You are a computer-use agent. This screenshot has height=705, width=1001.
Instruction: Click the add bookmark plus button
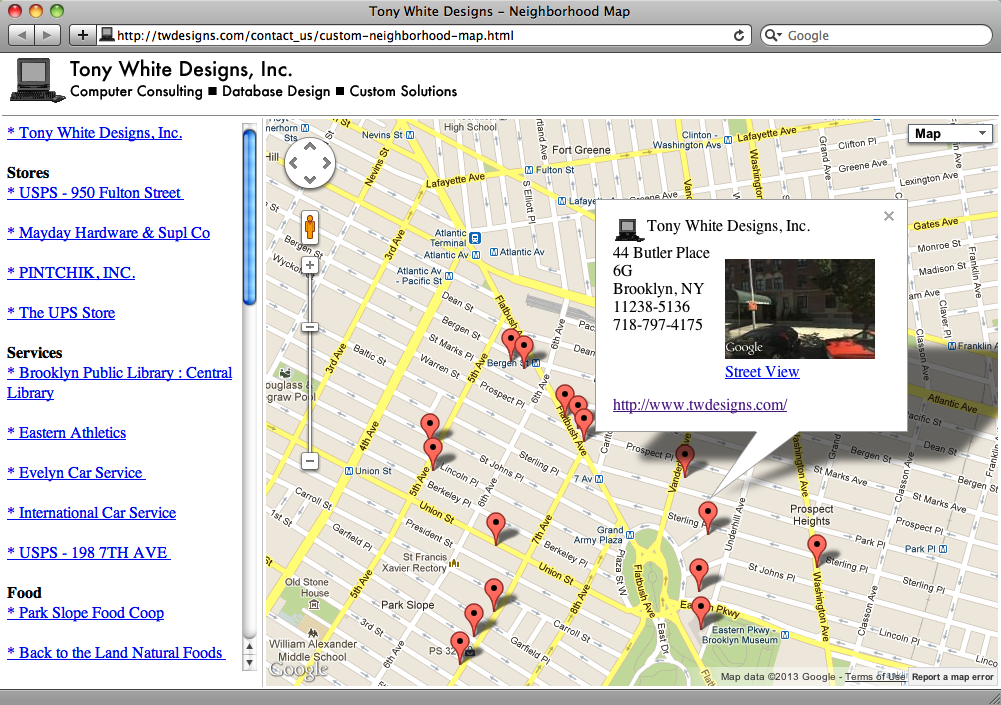tap(82, 35)
